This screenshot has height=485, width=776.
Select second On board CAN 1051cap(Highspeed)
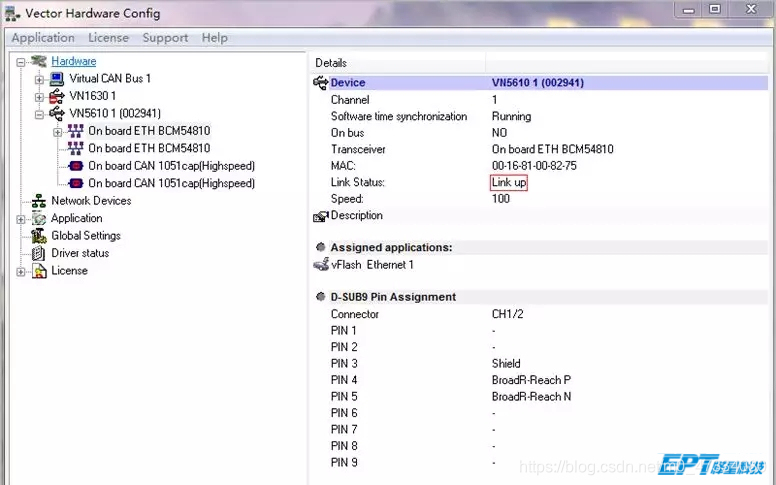pos(171,183)
